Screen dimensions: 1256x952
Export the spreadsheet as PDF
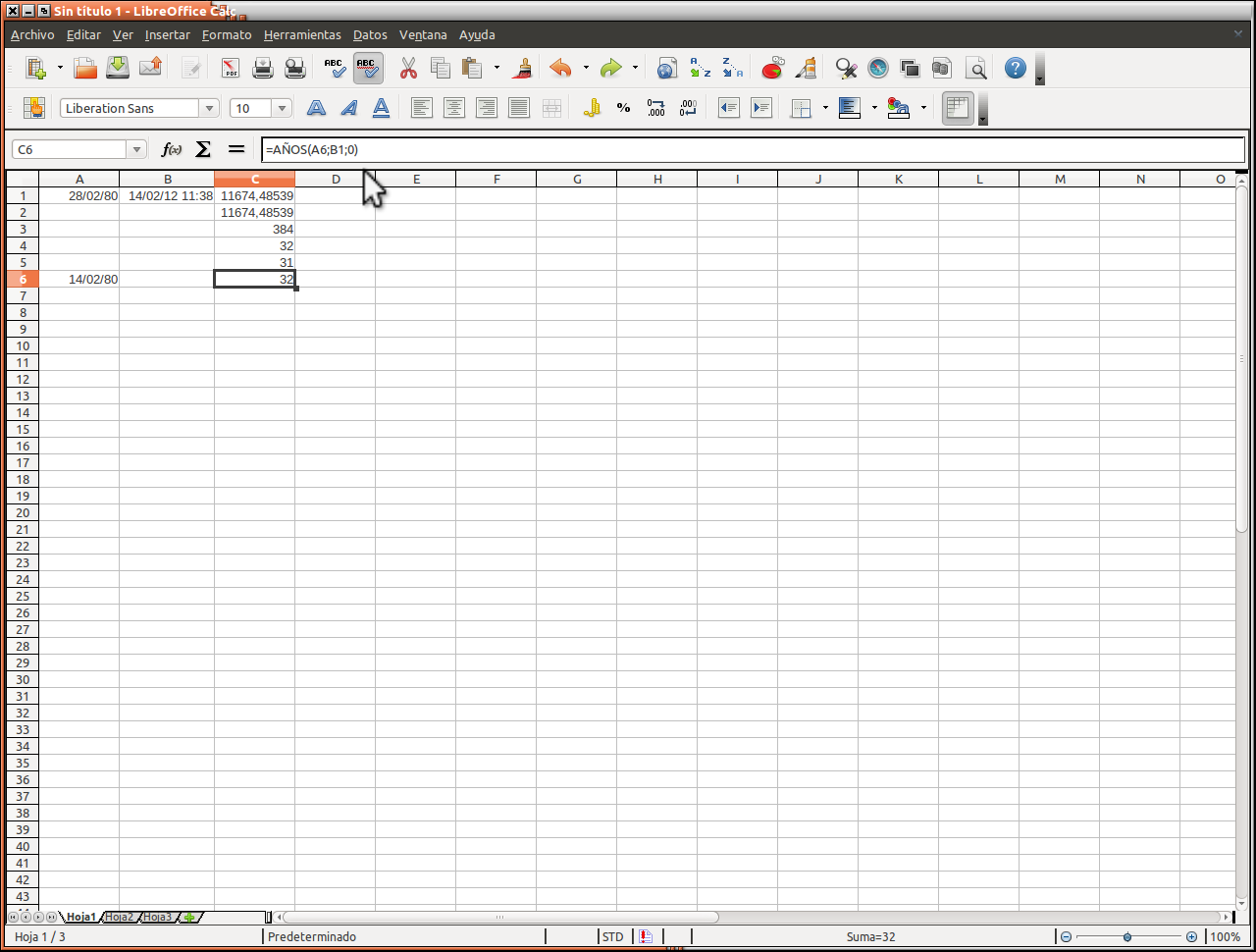tap(230, 68)
